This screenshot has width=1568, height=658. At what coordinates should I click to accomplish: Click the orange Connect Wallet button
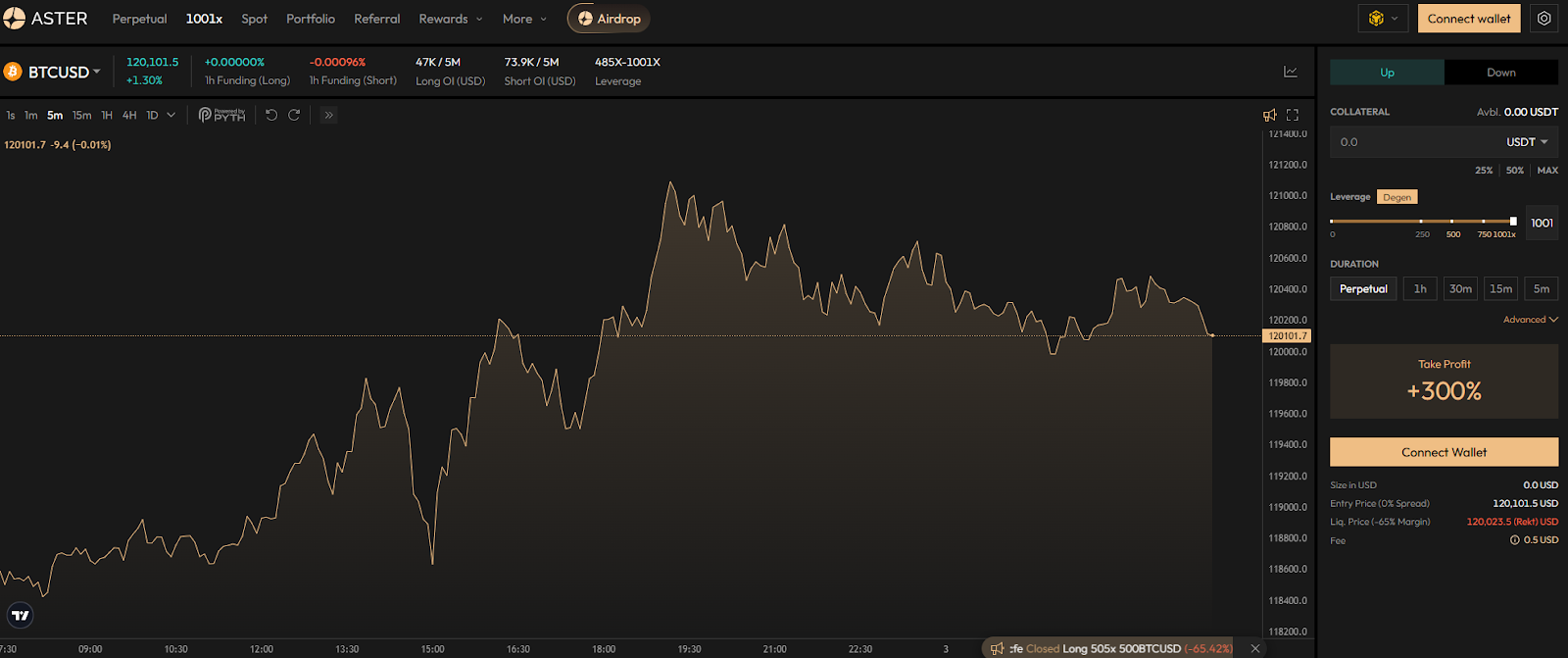pyautogui.click(x=1444, y=452)
